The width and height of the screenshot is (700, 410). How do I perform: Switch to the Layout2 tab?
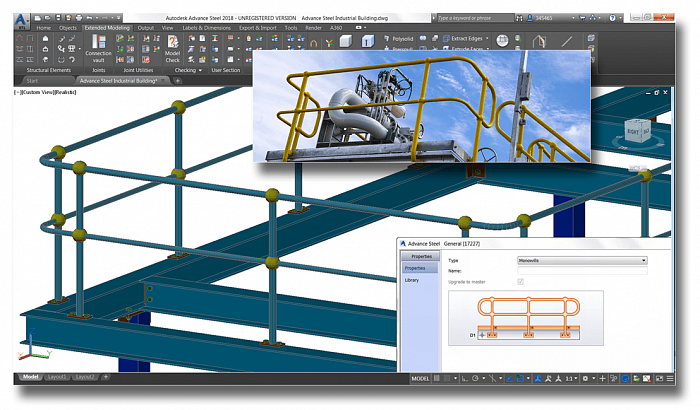(85, 377)
